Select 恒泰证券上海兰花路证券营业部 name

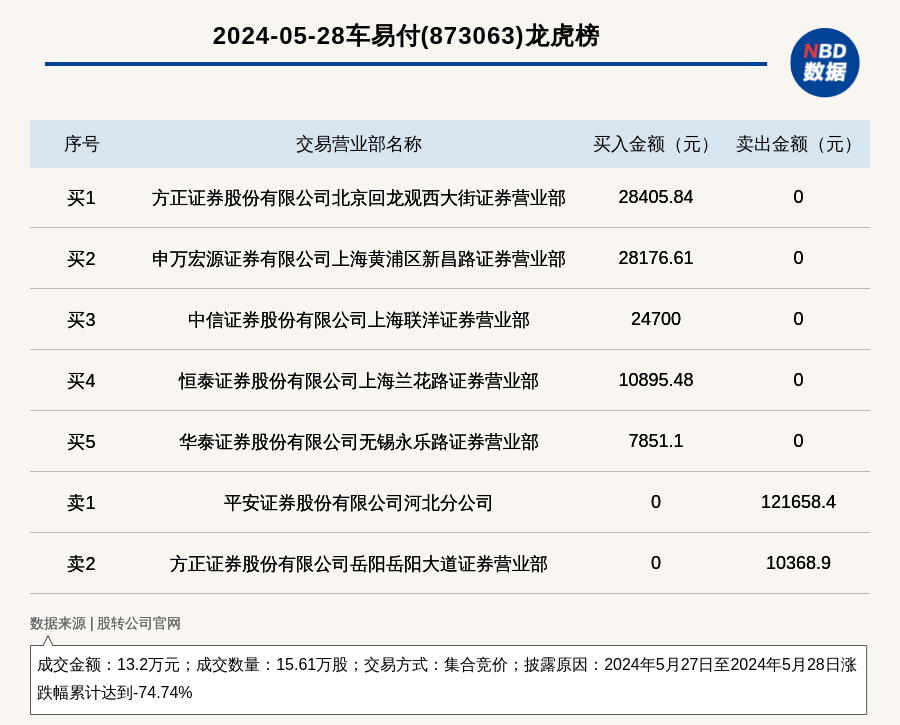click(359, 381)
